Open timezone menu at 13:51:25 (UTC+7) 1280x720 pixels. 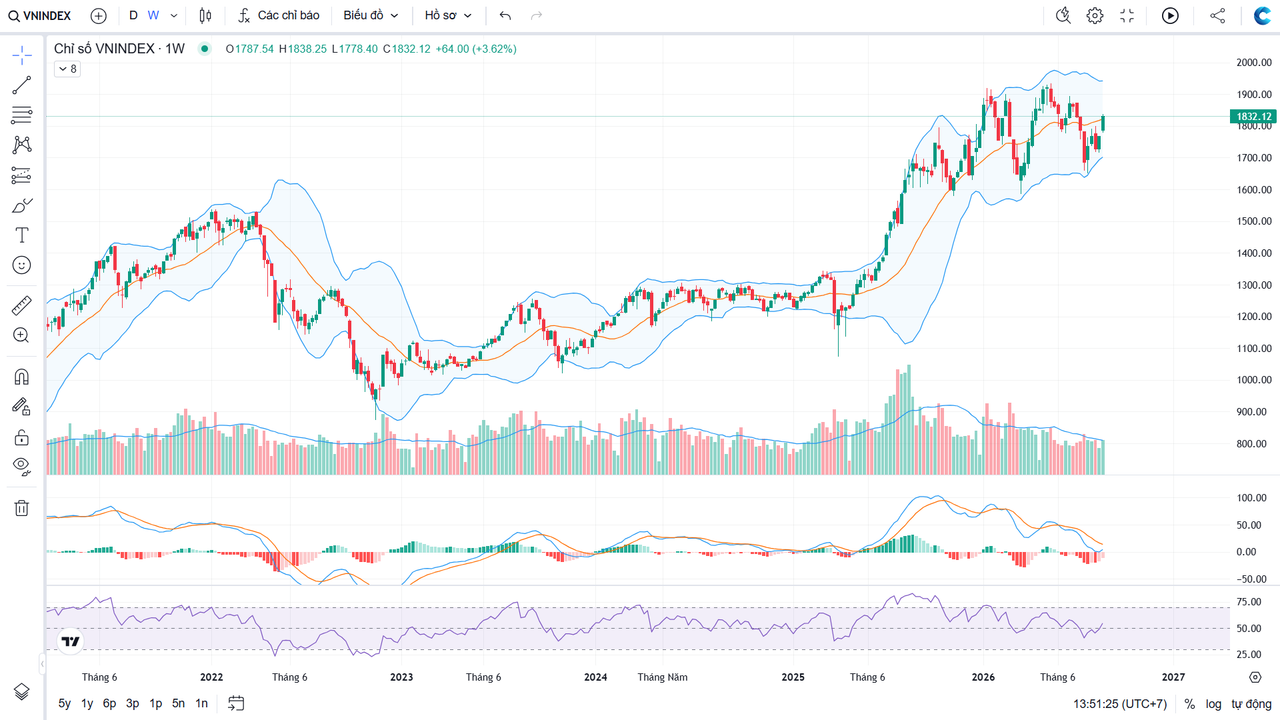(x=1120, y=704)
